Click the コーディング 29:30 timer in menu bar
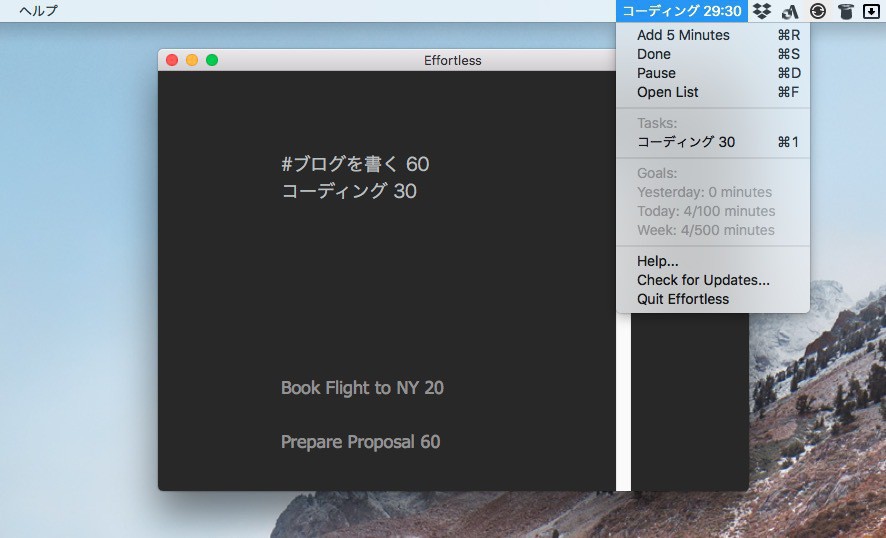Image resolution: width=886 pixels, height=538 pixels. (x=682, y=11)
